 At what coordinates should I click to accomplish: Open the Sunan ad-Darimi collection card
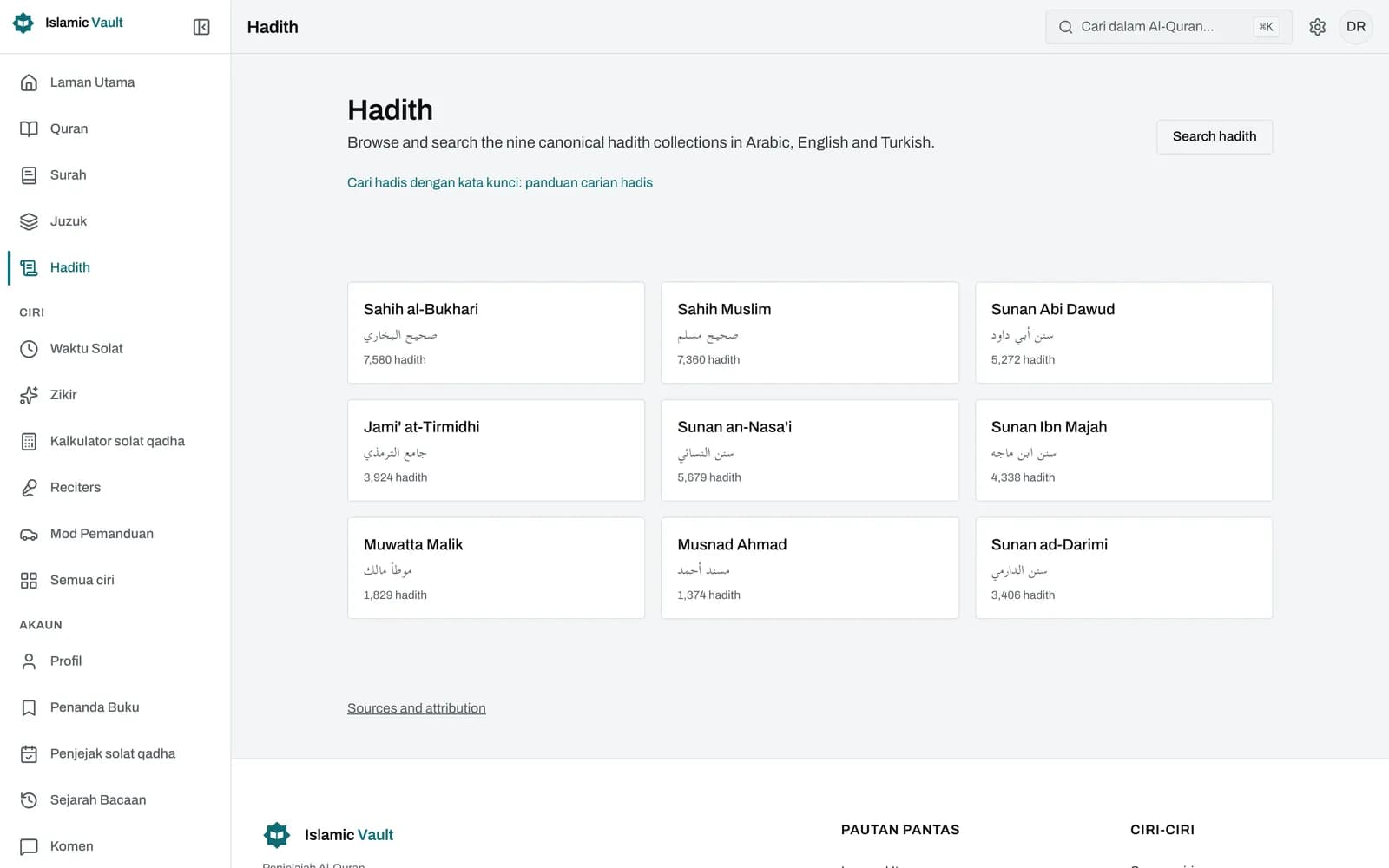click(1123, 568)
